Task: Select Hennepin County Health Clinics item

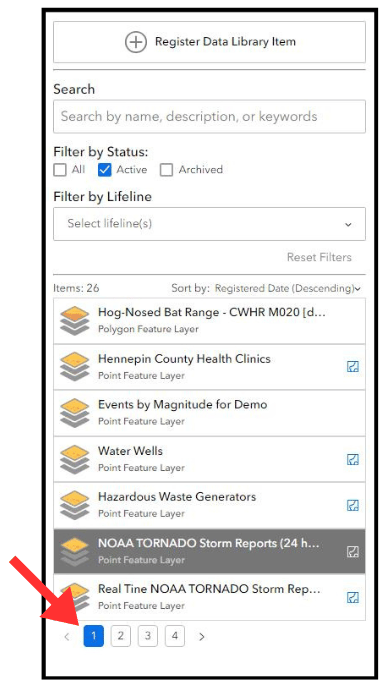Action: pyautogui.click(x=209, y=367)
